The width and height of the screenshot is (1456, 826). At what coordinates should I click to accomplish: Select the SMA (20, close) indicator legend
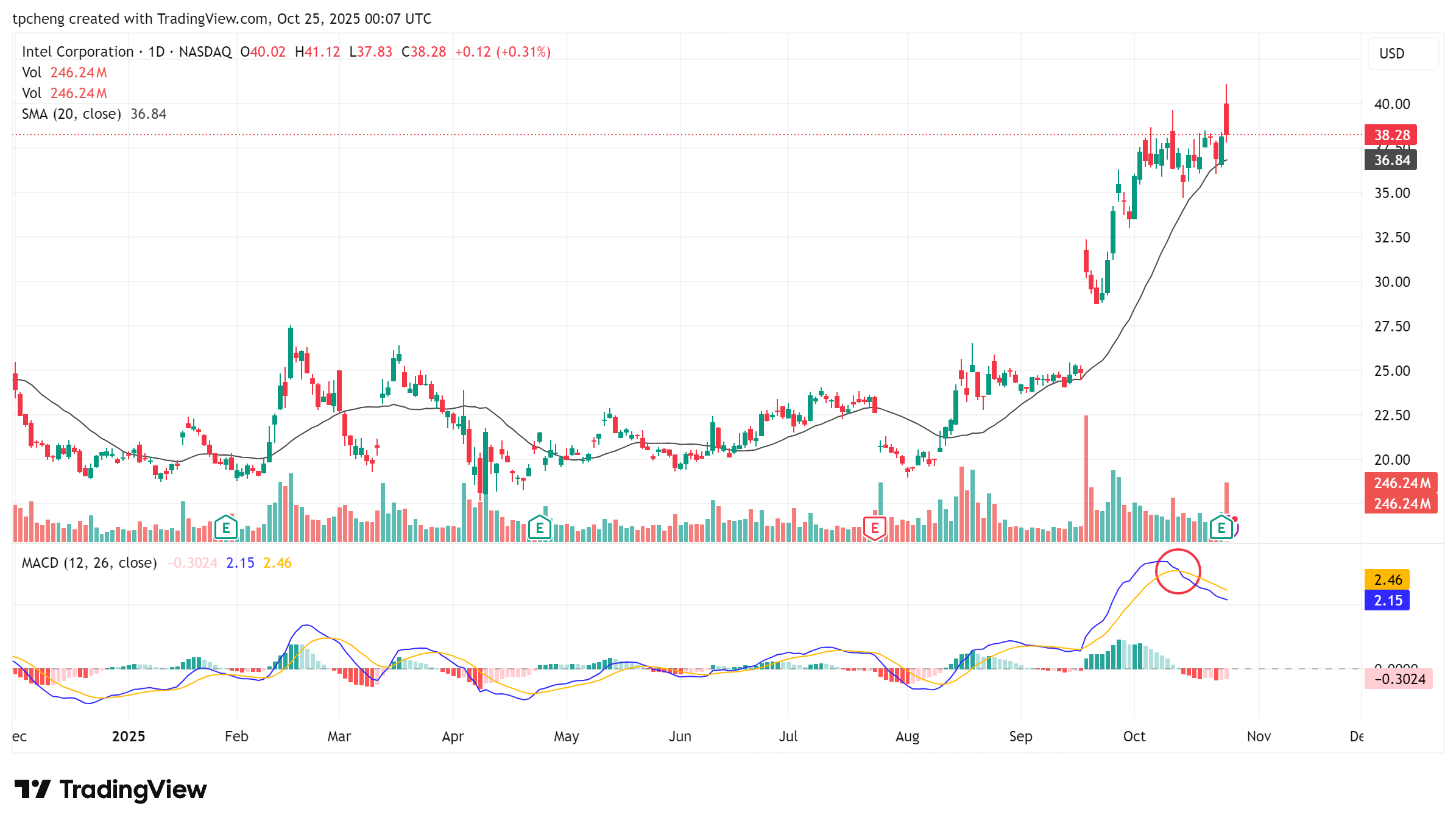tap(71, 114)
